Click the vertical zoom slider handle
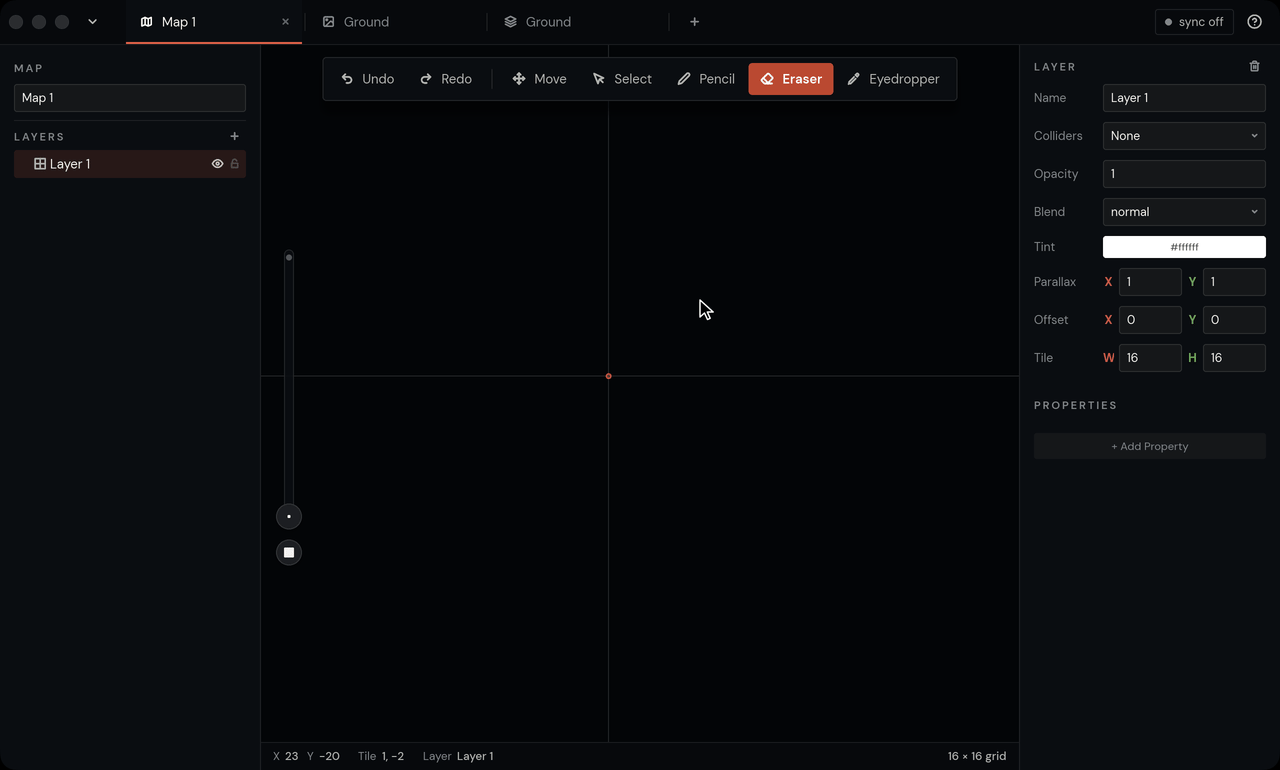The width and height of the screenshot is (1280, 770). [289, 258]
